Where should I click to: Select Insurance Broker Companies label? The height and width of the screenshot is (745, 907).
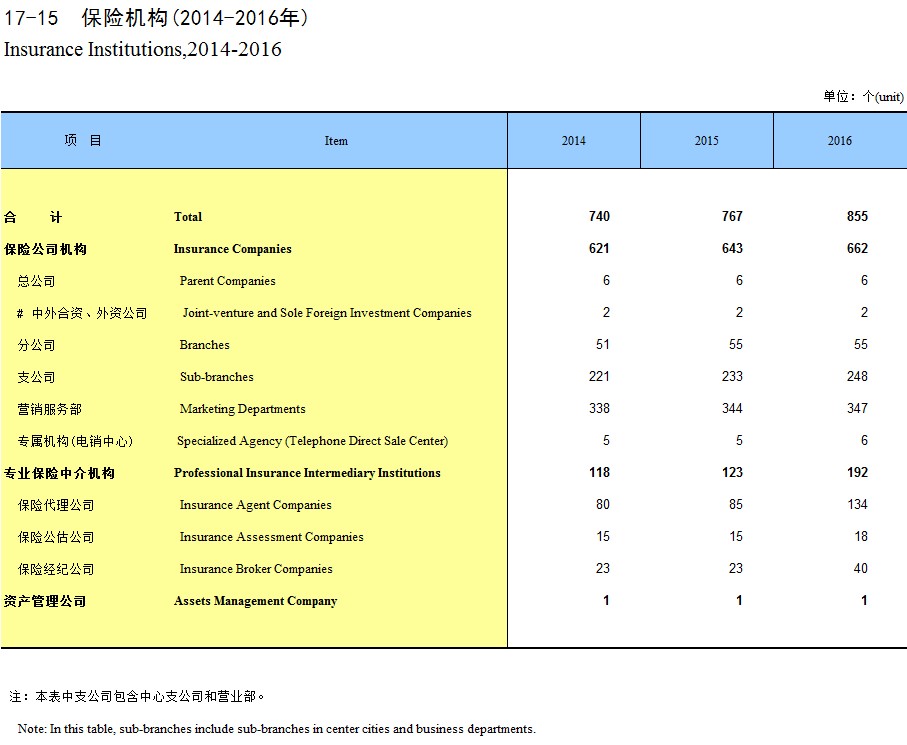click(256, 569)
